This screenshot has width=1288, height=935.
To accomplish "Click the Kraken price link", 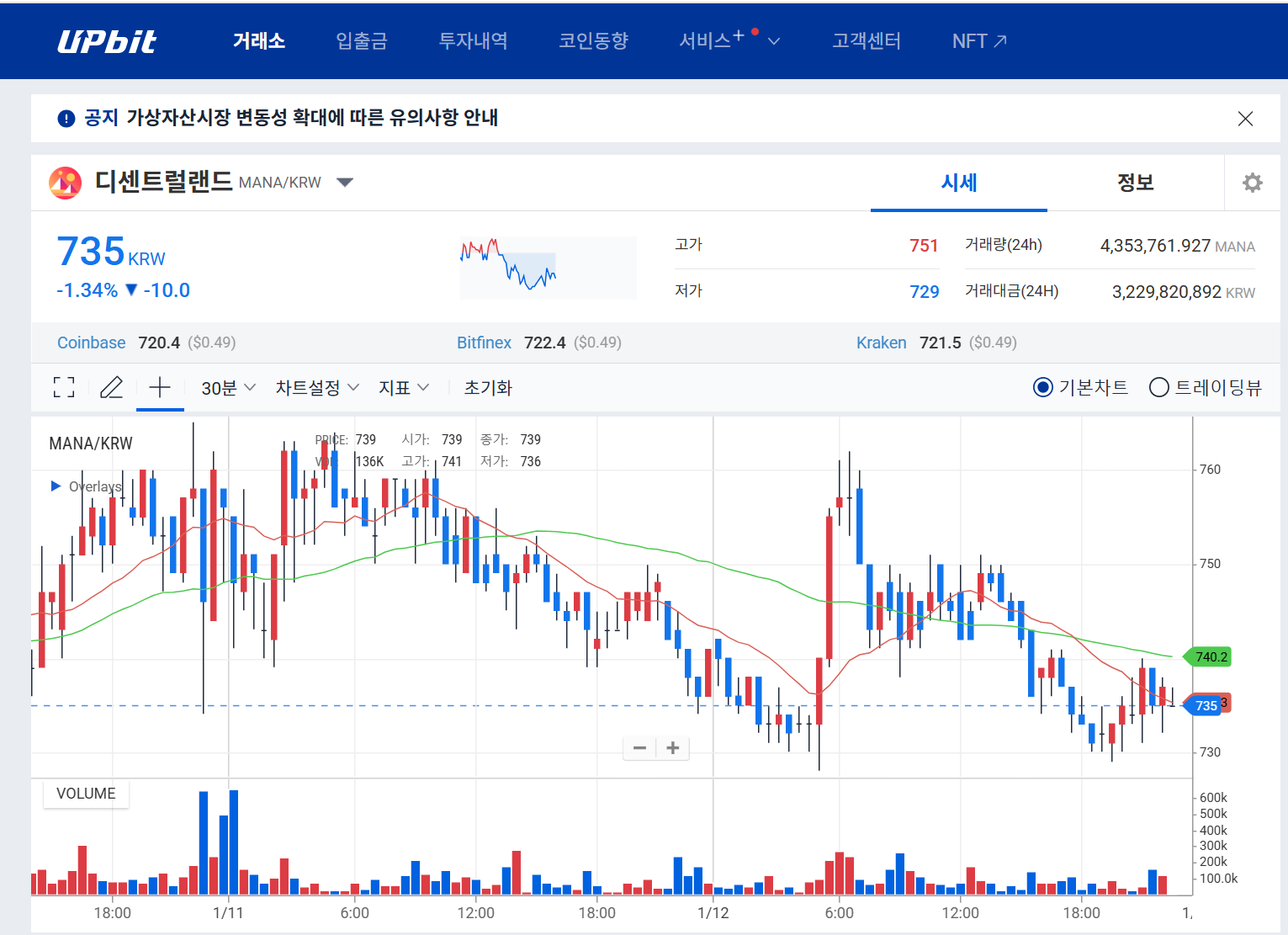I will [881, 343].
